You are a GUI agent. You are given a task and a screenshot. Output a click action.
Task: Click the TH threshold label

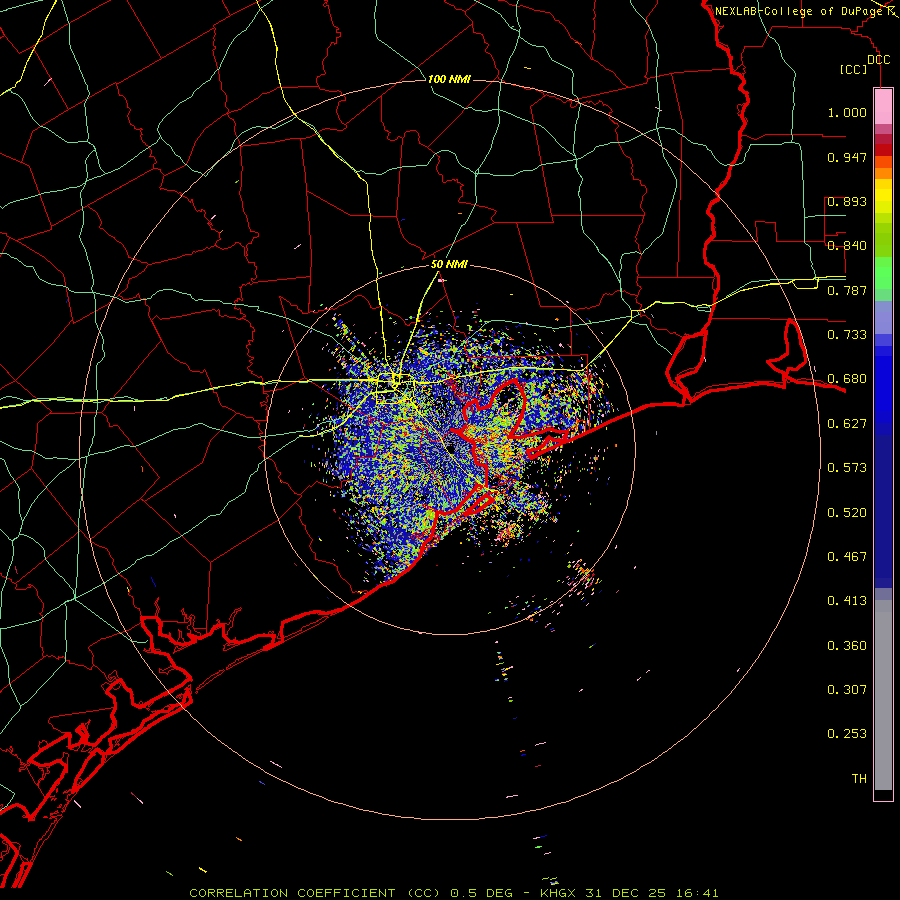click(x=859, y=779)
